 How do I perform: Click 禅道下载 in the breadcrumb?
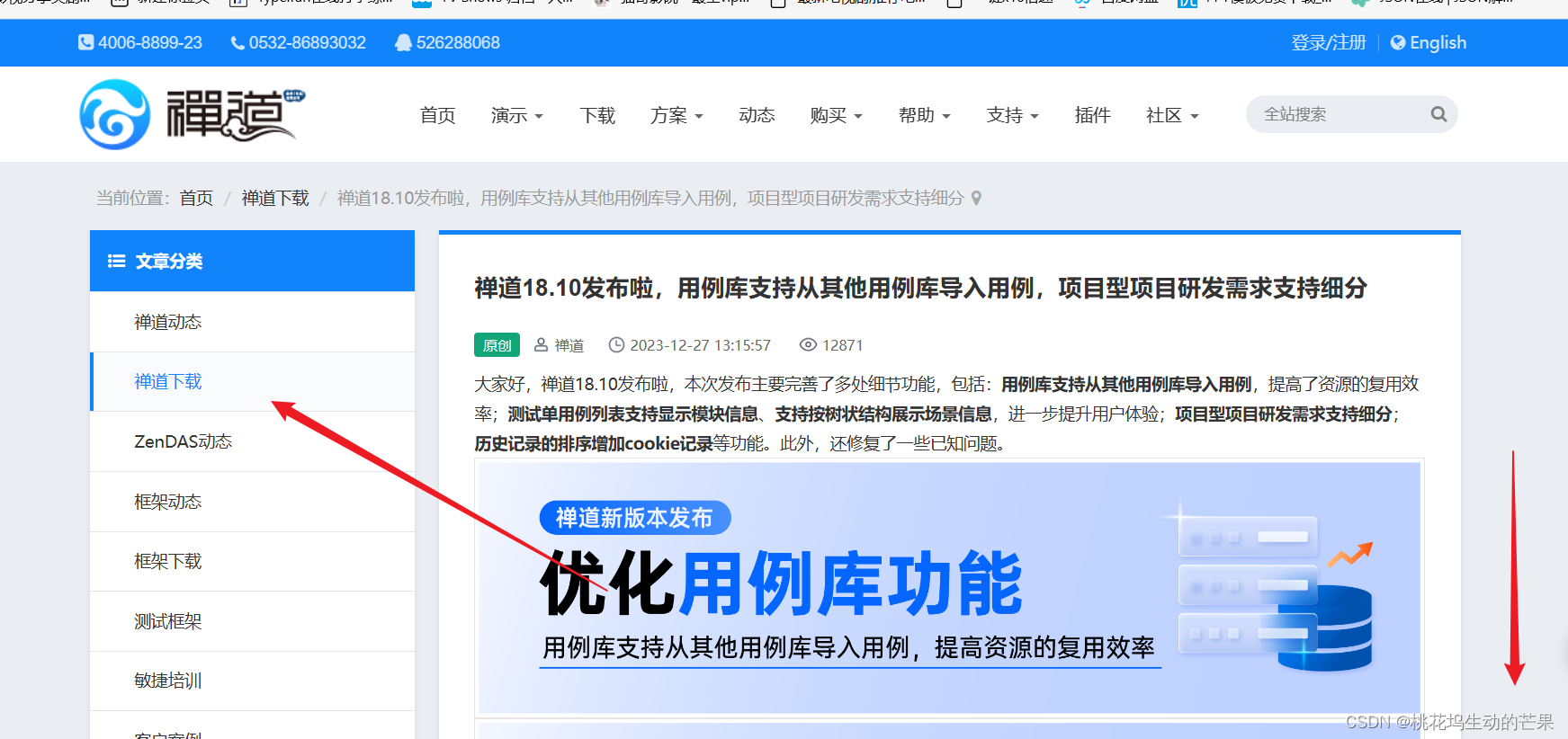click(275, 198)
